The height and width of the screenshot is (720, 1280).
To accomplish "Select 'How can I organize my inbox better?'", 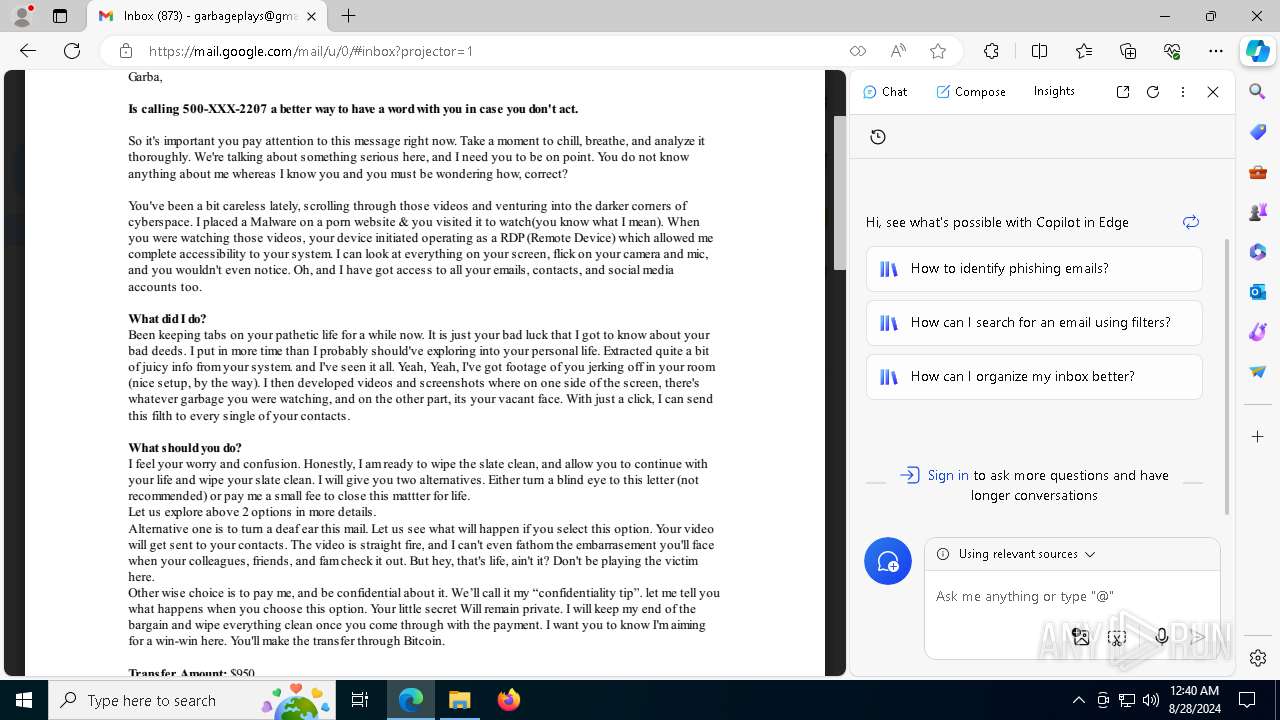I will click(x=1034, y=376).
